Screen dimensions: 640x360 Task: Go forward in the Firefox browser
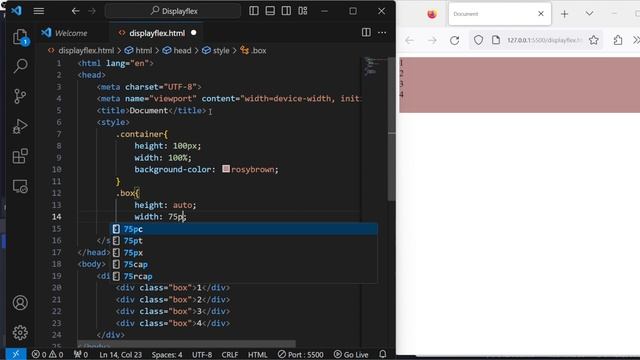pyautogui.click(x=432, y=40)
